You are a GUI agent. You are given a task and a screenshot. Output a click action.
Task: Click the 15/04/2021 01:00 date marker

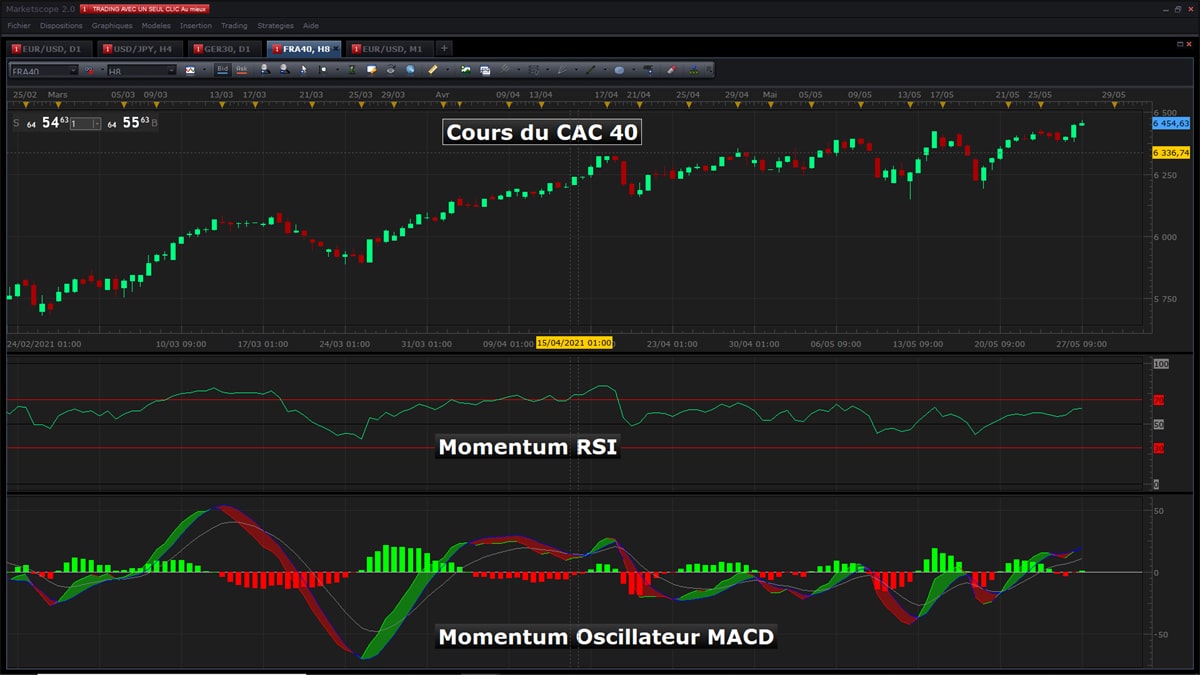coord(574,343)
